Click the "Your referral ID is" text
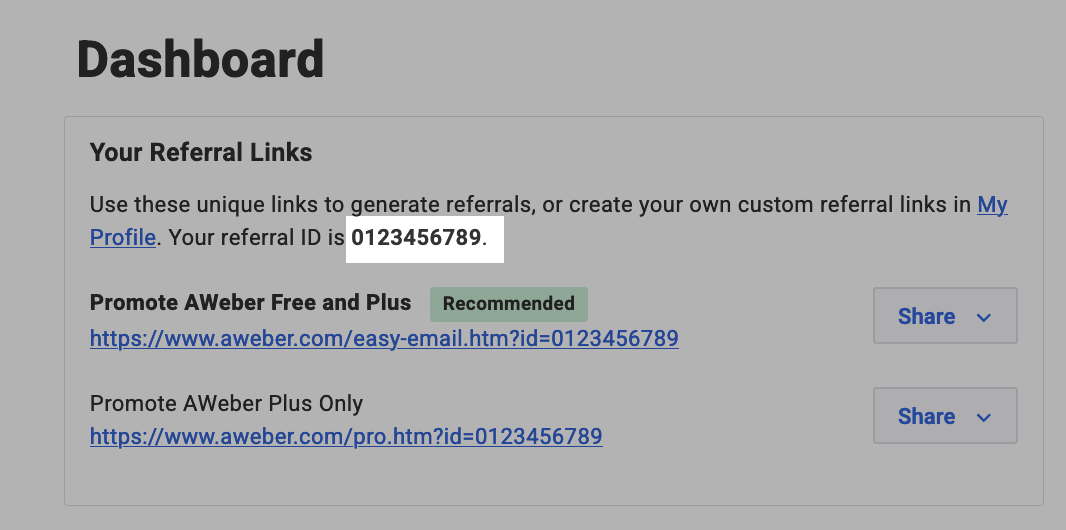The width and height of the screenshot is (1066, 530). (x=256, y=239)
